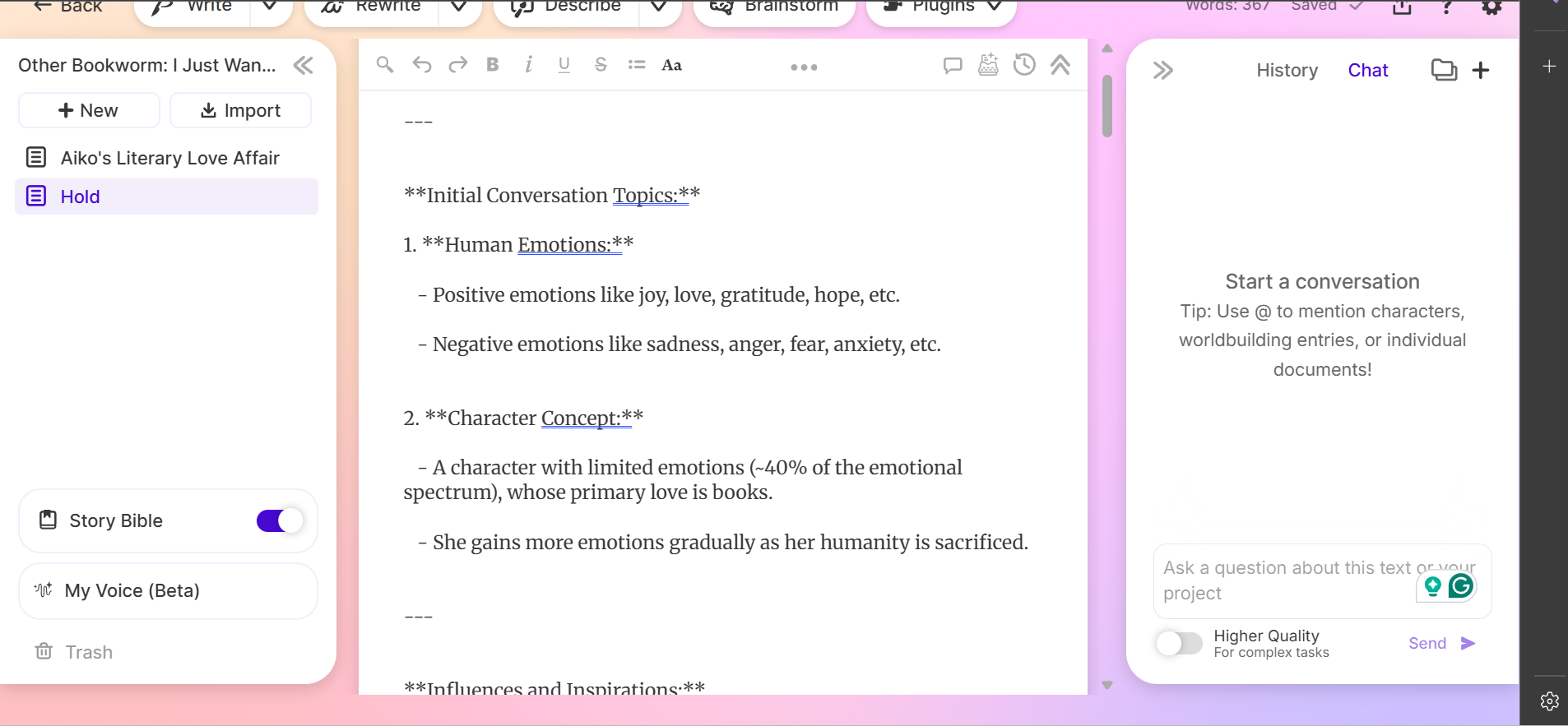Import a document
This screenshot has width=1568, height=726.
tap(240, 110)
